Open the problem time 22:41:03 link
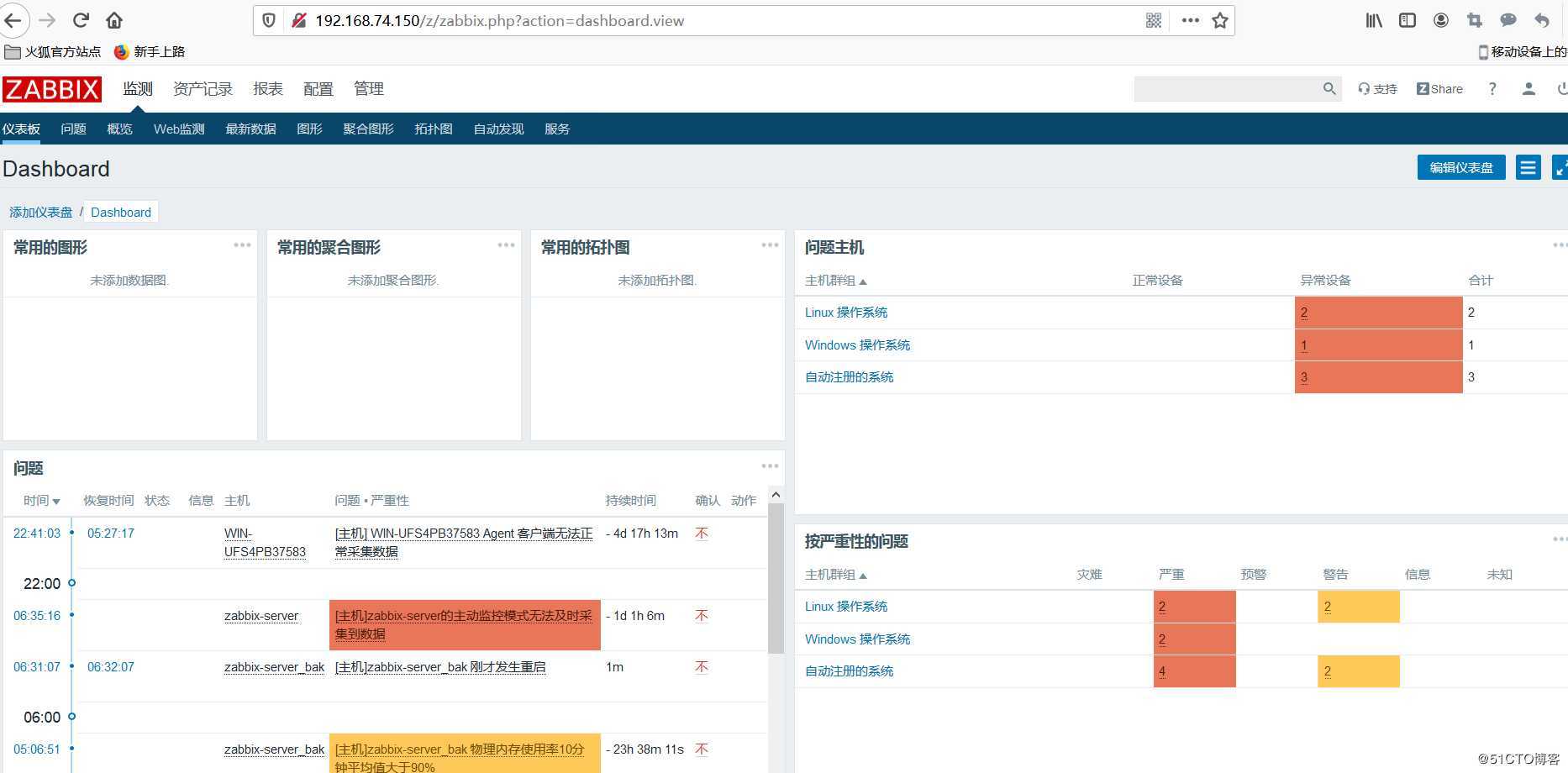Viewport: 1568px width, 773px height. 37,534
